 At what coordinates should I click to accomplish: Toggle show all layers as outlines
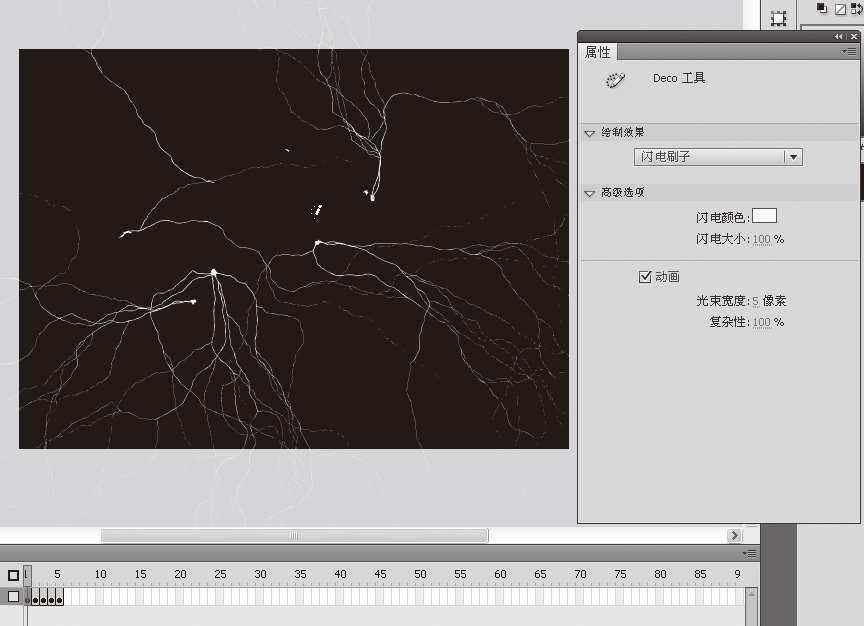tap(13, 575)
